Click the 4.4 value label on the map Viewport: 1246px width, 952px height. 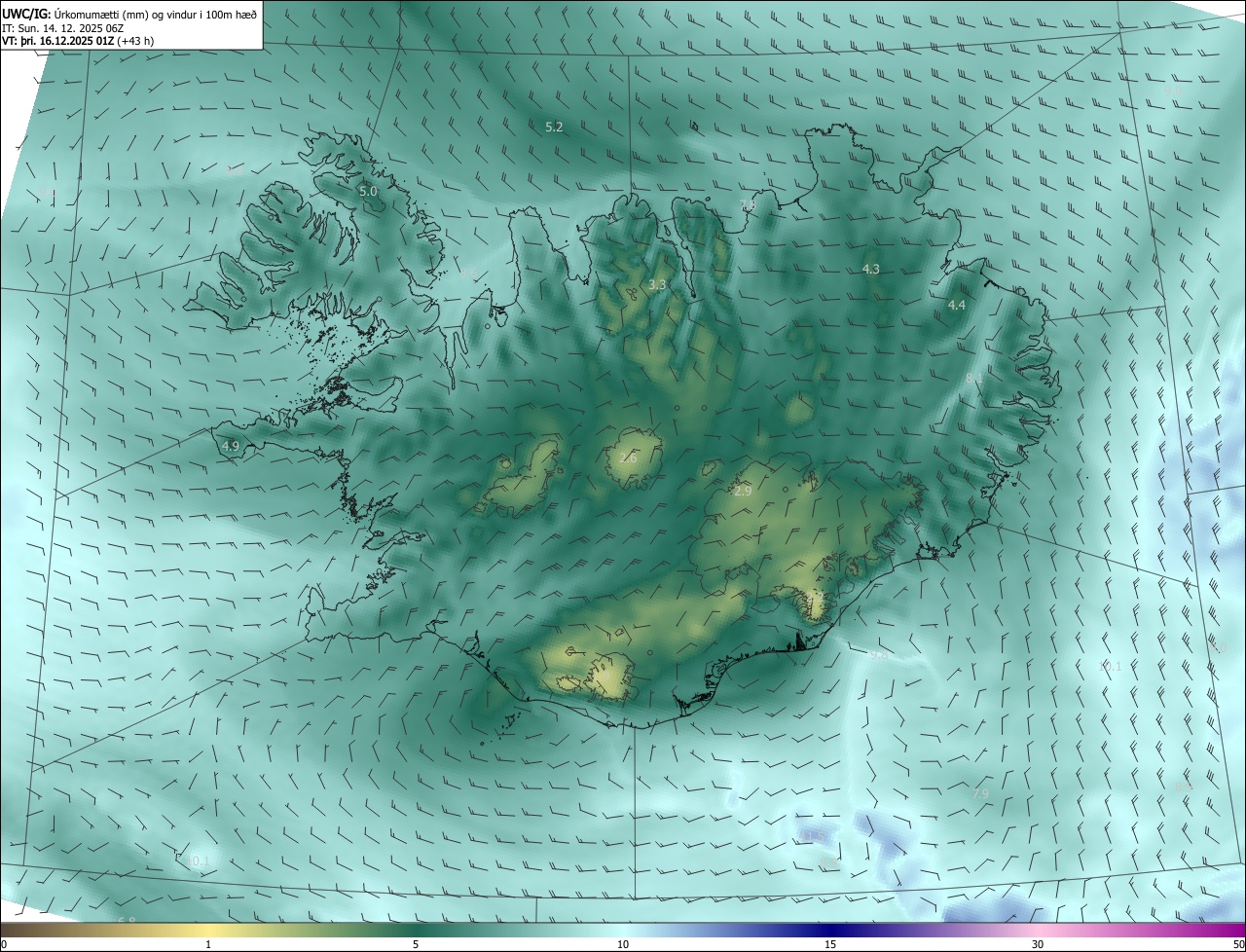coord(957,306)
